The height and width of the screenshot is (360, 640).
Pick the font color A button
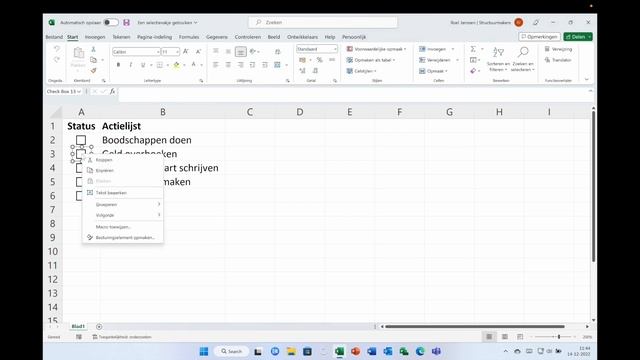click(193, 64)
